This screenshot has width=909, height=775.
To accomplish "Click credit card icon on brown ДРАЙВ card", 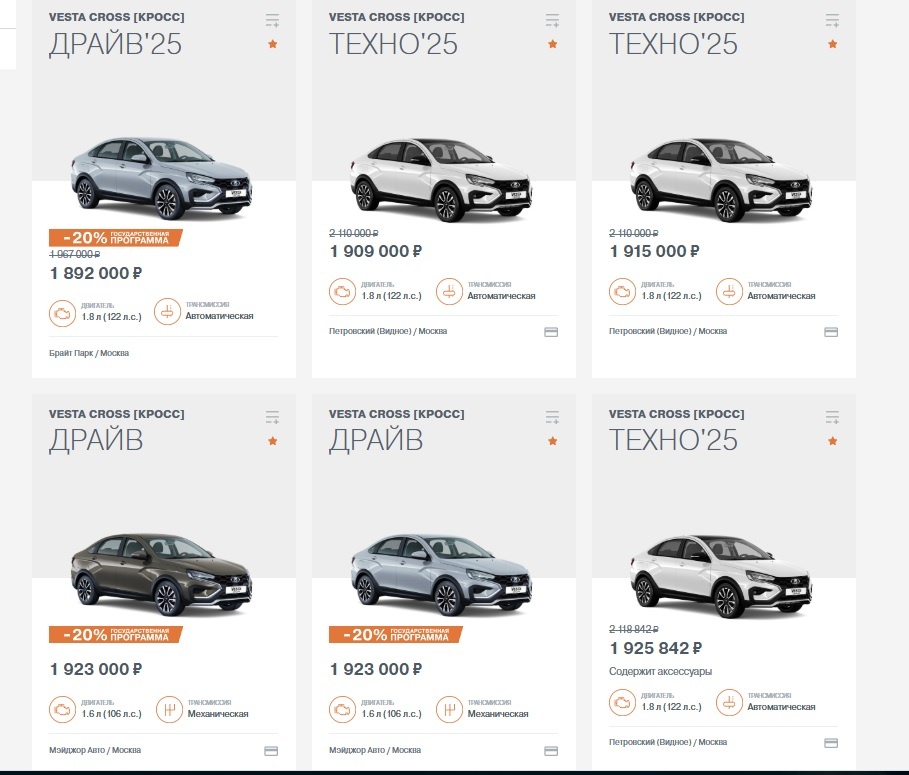I will pos(271,751).
